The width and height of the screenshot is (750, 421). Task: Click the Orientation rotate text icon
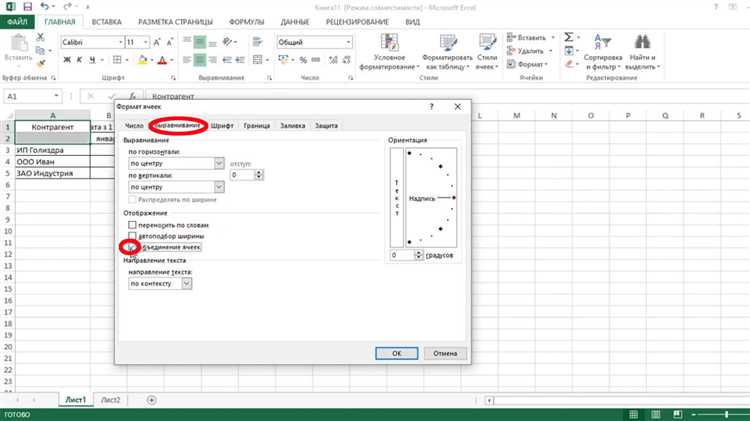click(227, 42)
